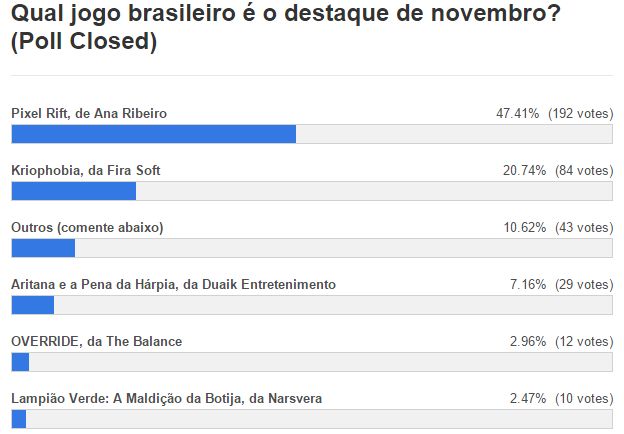Click the Outros blue result bar
The image size is (624, 434).
click(43, 248)
